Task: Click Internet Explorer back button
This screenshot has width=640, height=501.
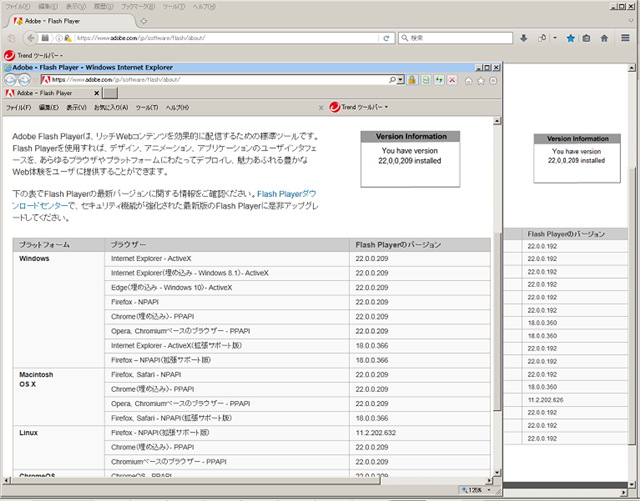Action: click(x=11, y=80)
